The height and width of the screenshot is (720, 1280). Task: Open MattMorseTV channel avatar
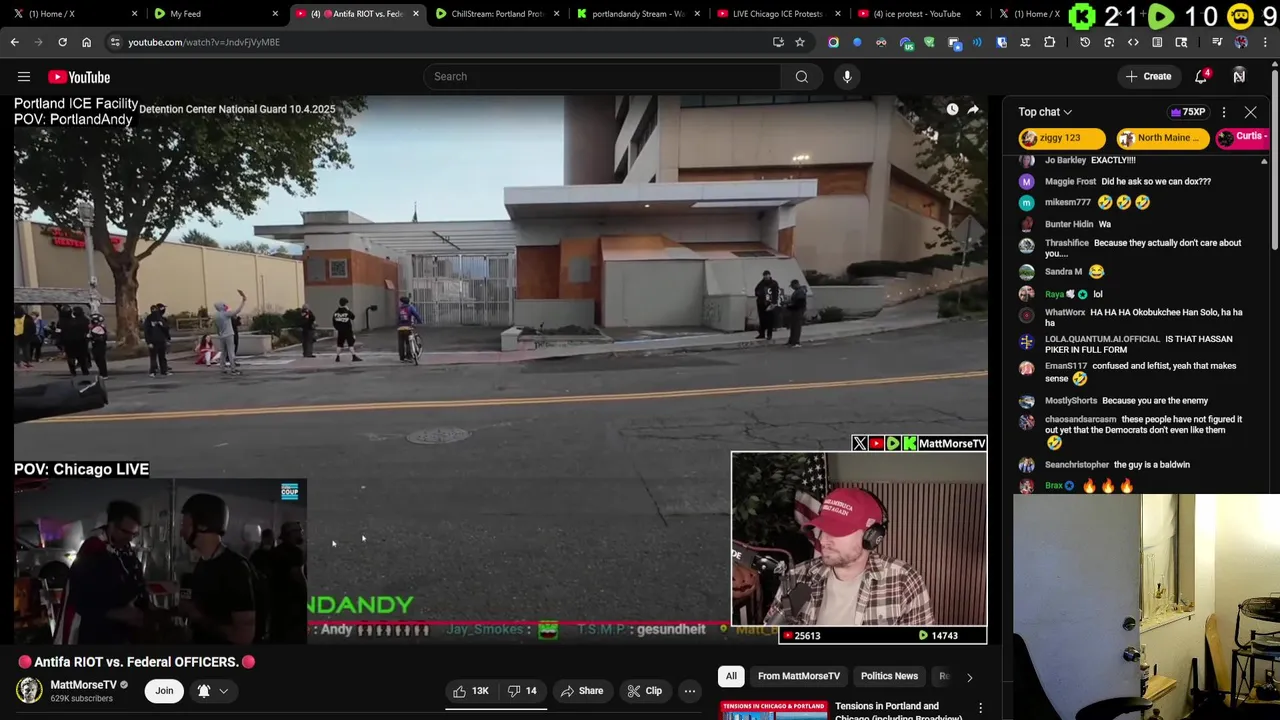coord(29,691)
